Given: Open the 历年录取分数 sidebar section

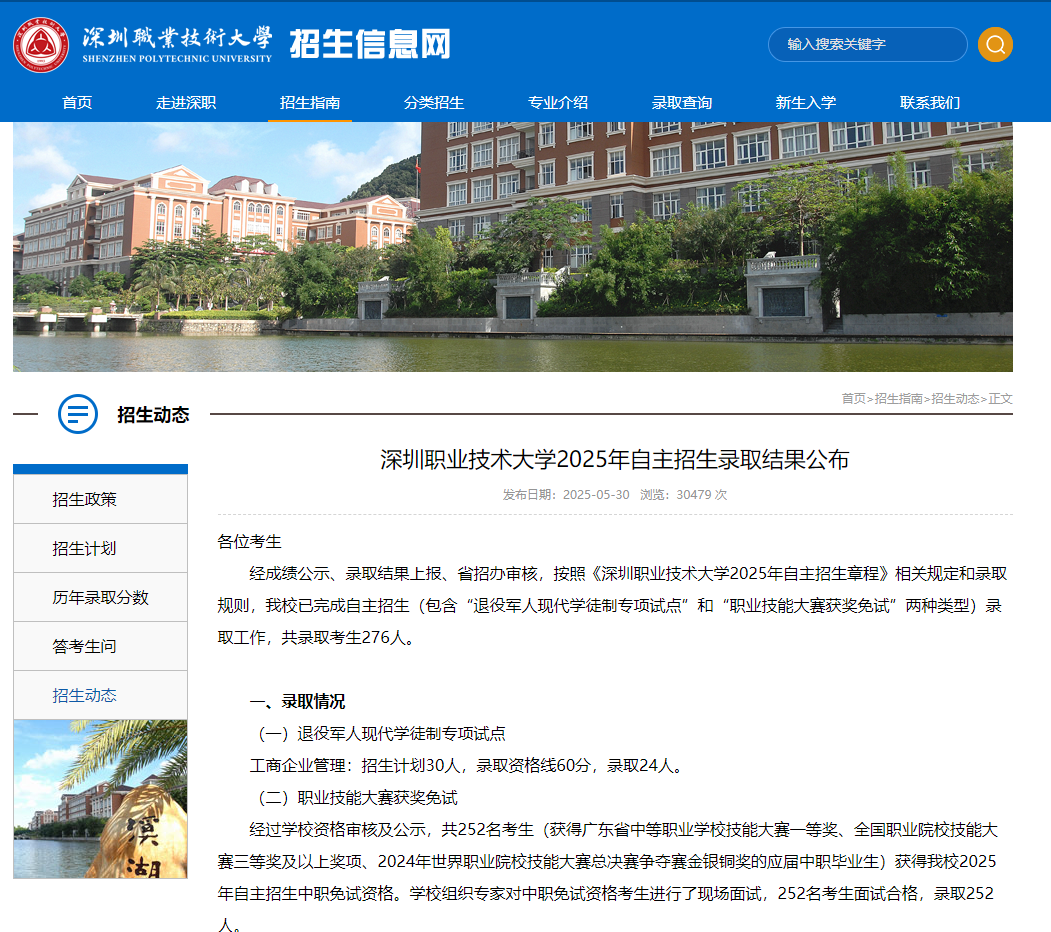Looking at the screenshot, I should click(100, 596).
